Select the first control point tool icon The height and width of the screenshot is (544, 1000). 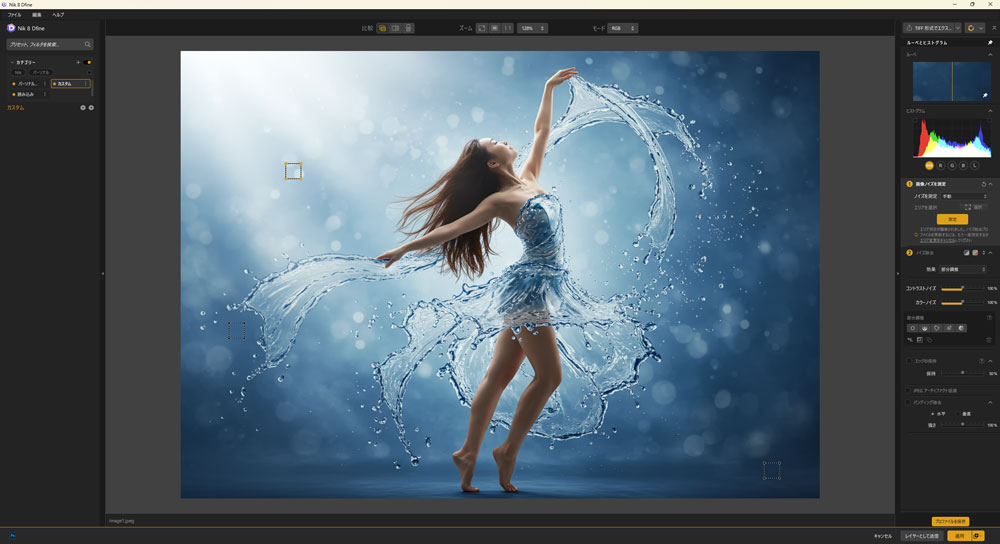(x=913, y=328)
